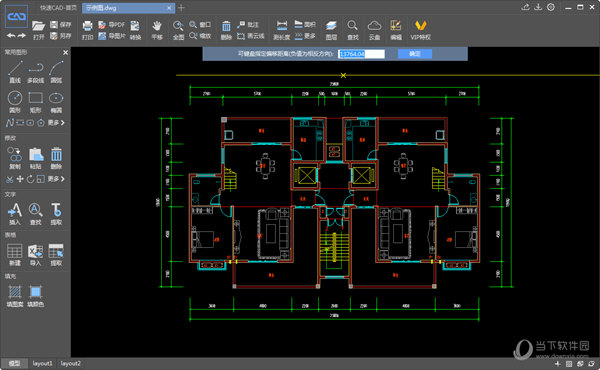600x370 pixels.
Task: Select the Zoom (缩放) tool
Action: coord(200,36)
